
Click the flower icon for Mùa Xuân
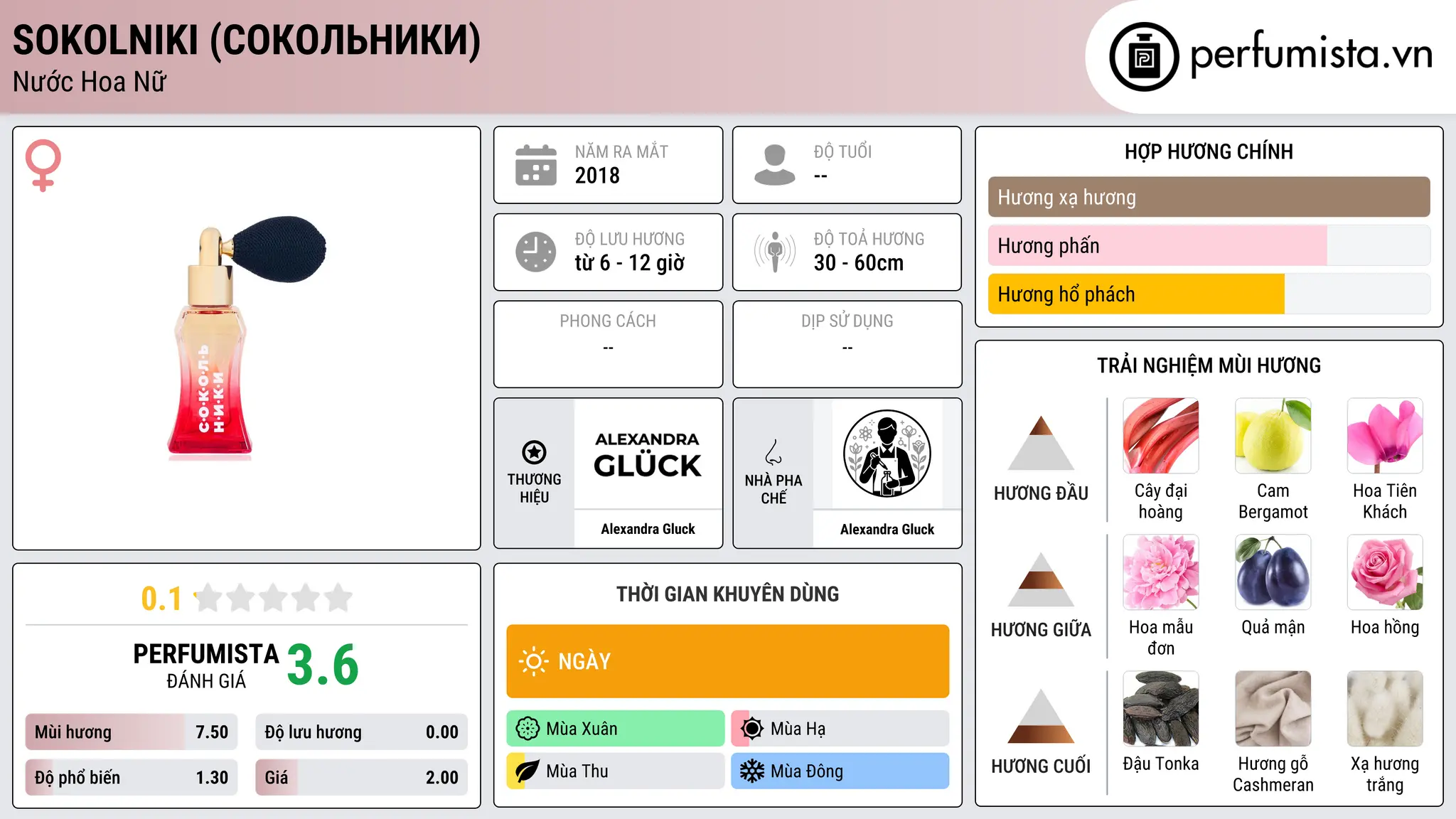tap(528, 729)
